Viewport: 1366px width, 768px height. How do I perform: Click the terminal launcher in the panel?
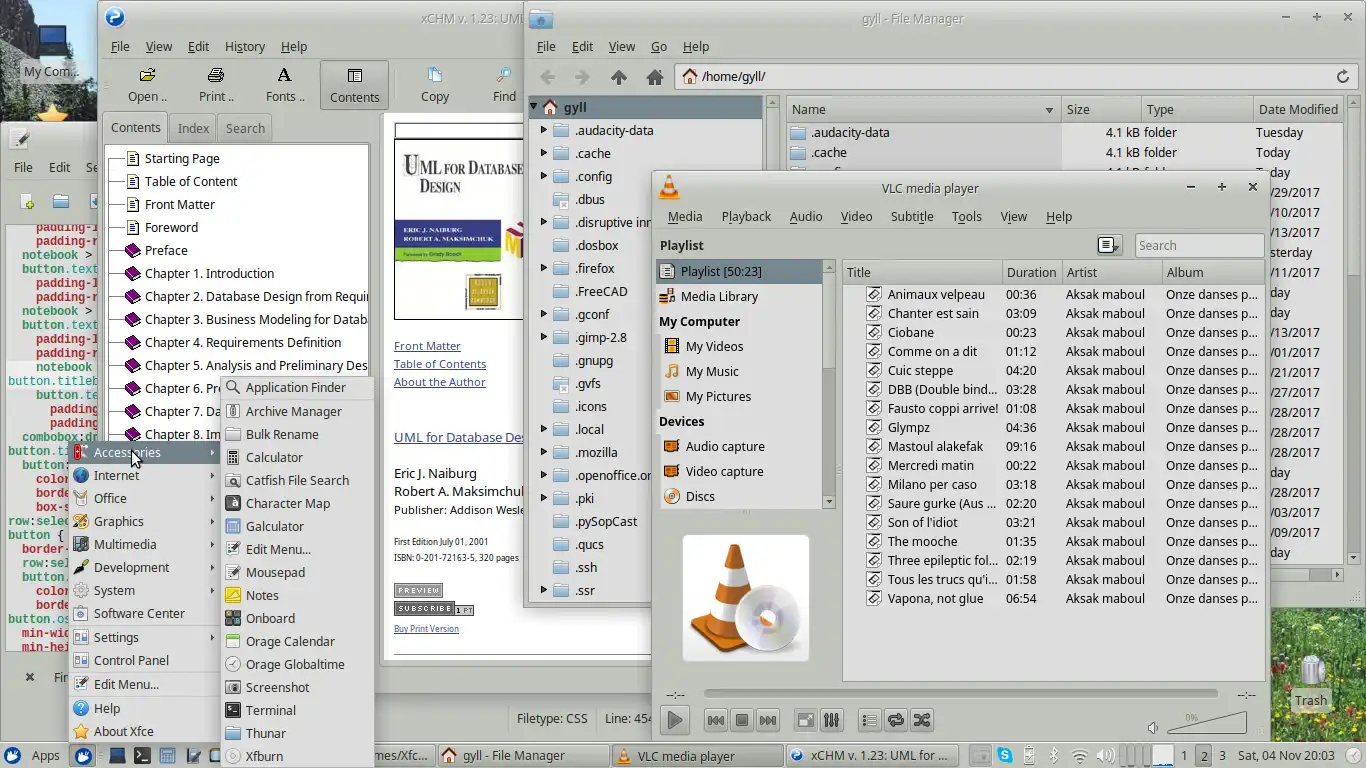[143, 756]
